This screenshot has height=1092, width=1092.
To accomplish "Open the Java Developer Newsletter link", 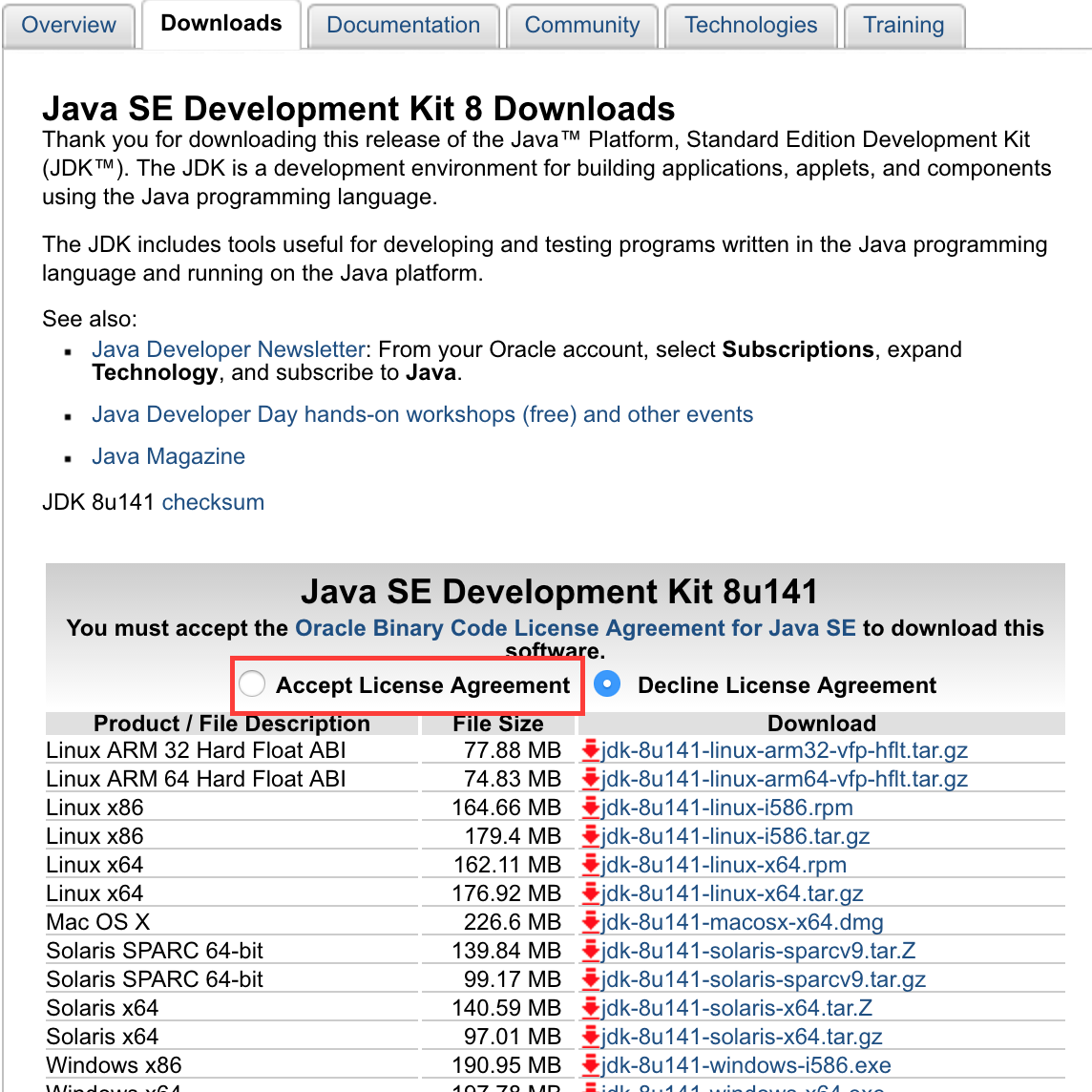I will [x=228, y=349].
